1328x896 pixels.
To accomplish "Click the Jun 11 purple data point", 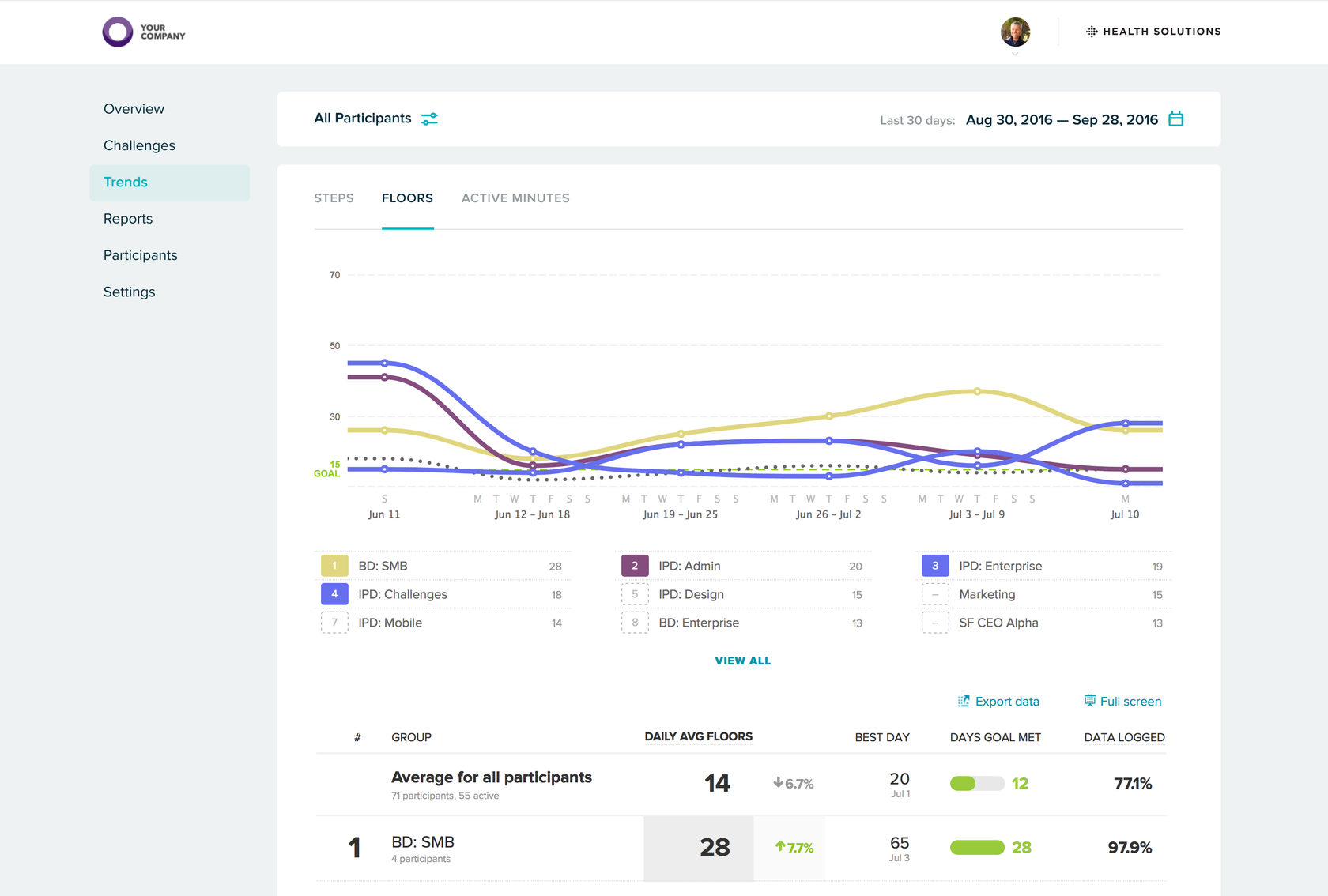I will 385,377.
